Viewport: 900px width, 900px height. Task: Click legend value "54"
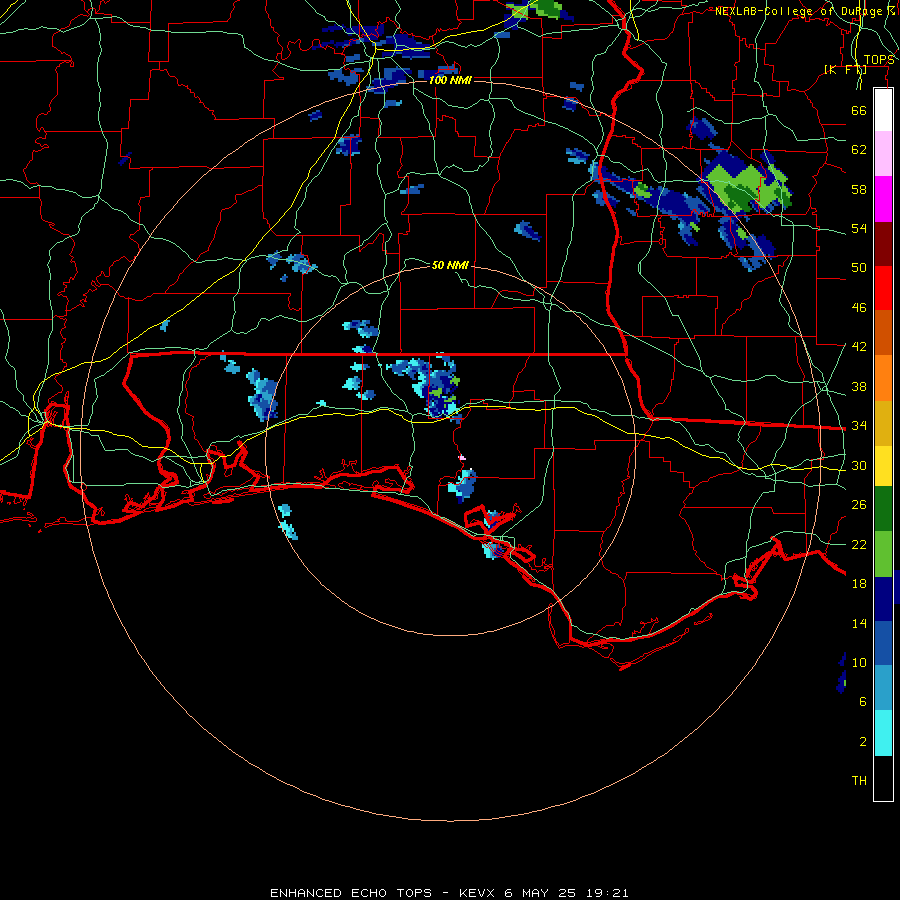point(859,228)
